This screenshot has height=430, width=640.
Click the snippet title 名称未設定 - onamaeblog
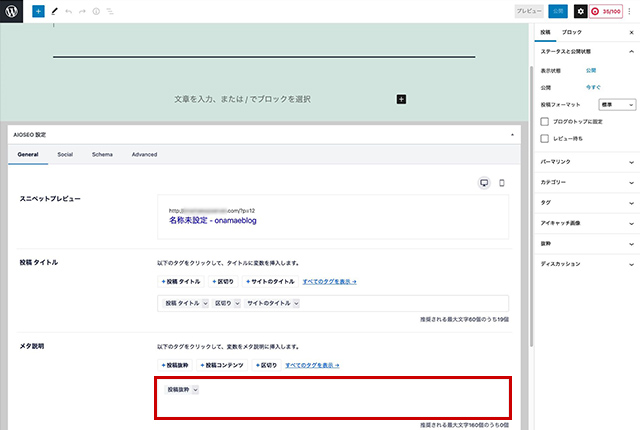pos(213,221)
